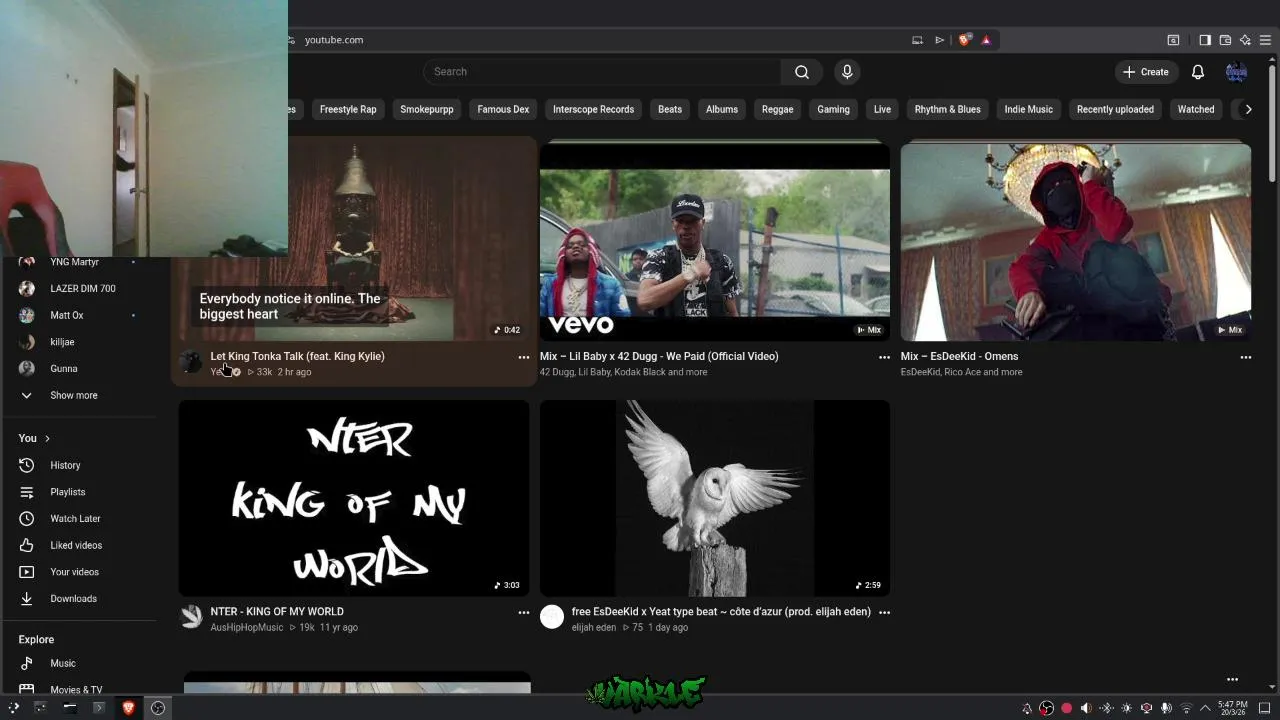Select the Rhythm & Blues chip
This screenshot has height=720, width=1280.
click(947, 109)
